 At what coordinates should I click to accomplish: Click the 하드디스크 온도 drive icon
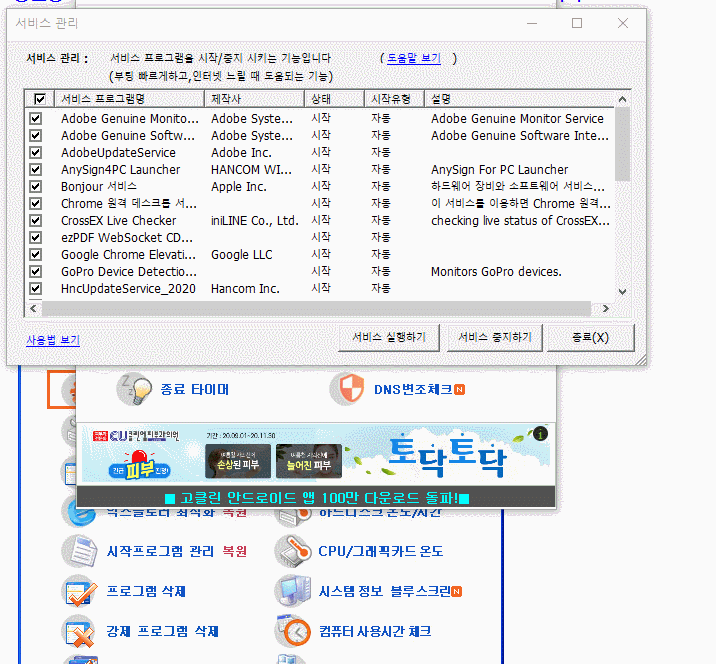point(293,517)
